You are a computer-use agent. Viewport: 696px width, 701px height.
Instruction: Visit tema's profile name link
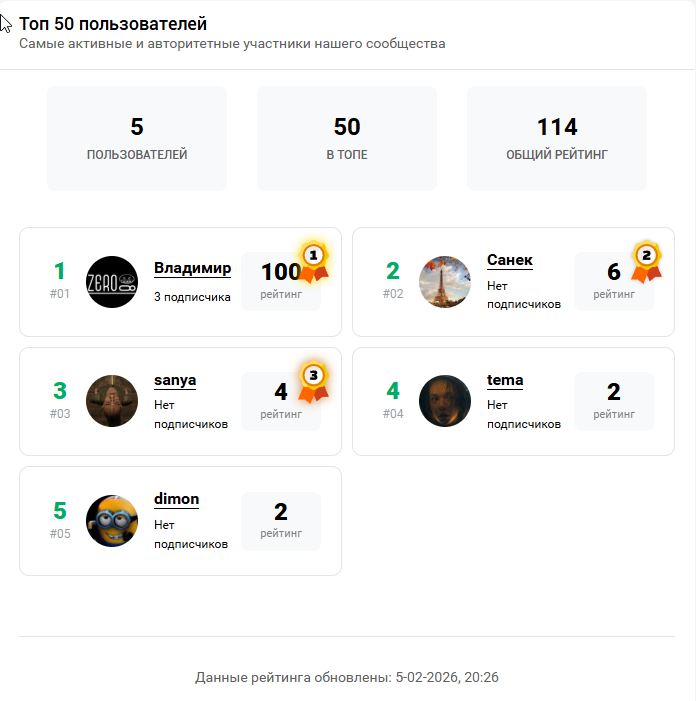[505, 380]
